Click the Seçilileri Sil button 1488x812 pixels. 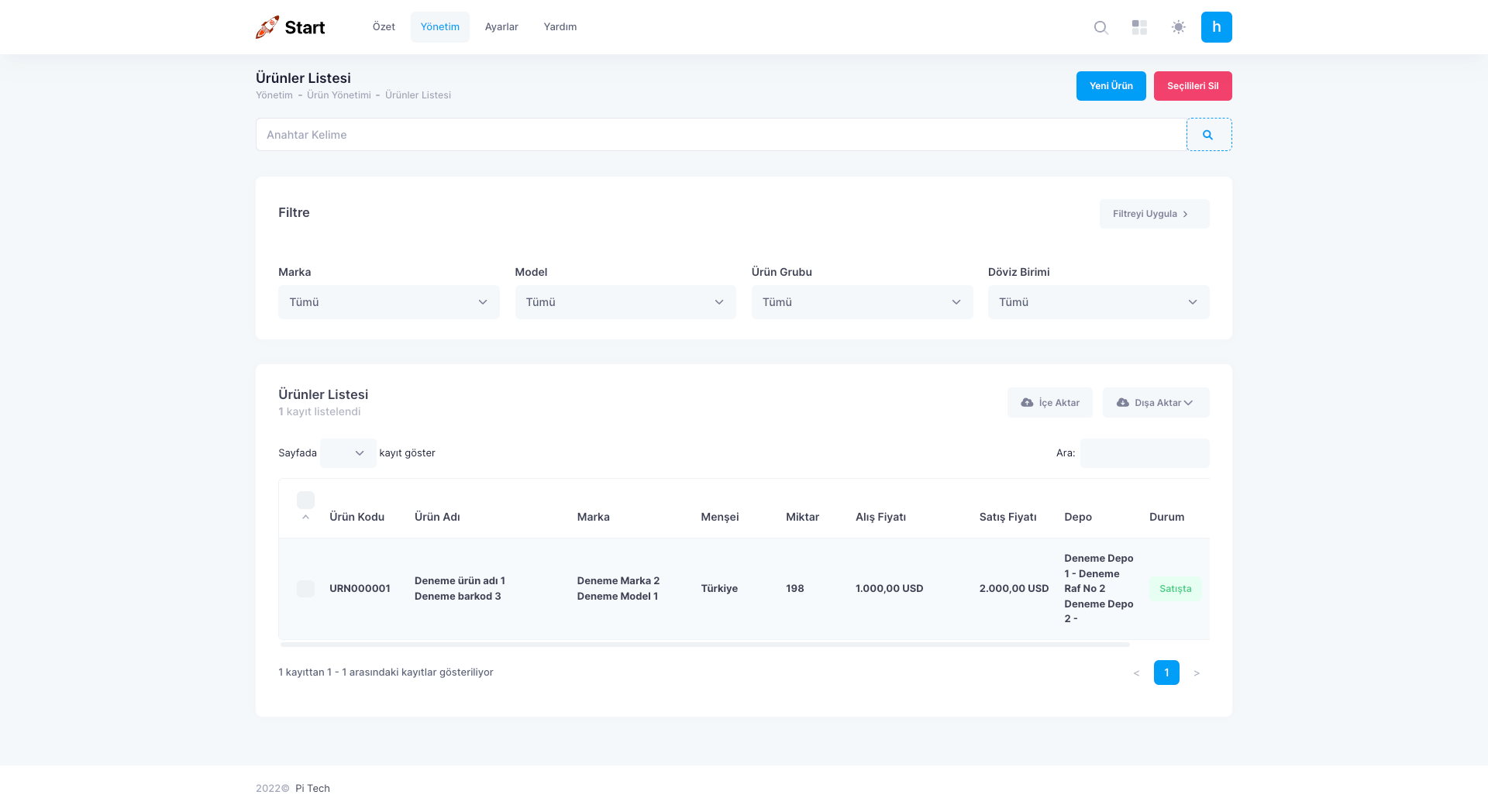point(1192,86)
